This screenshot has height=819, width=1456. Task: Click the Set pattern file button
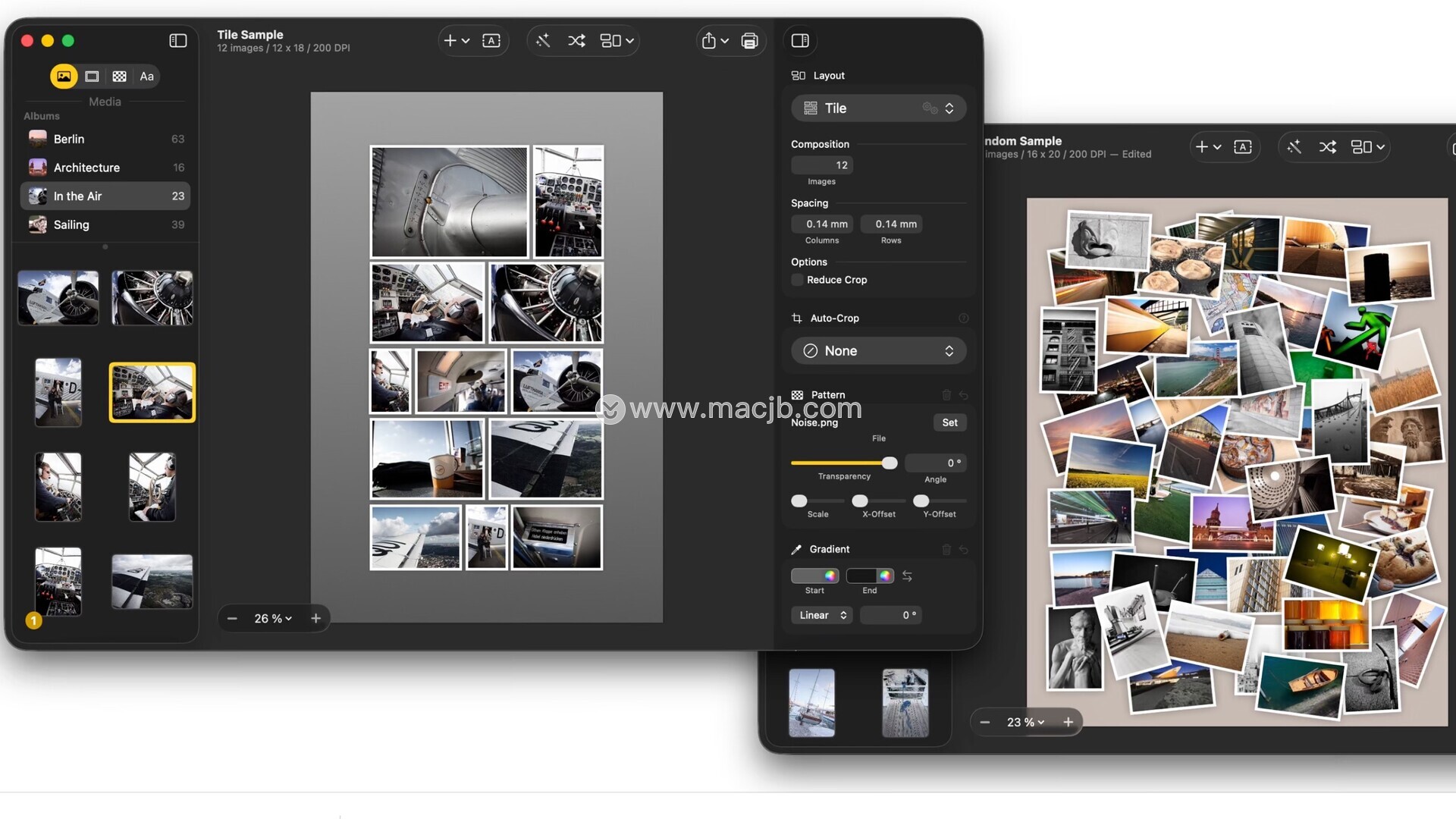click(x=949, y=422)
